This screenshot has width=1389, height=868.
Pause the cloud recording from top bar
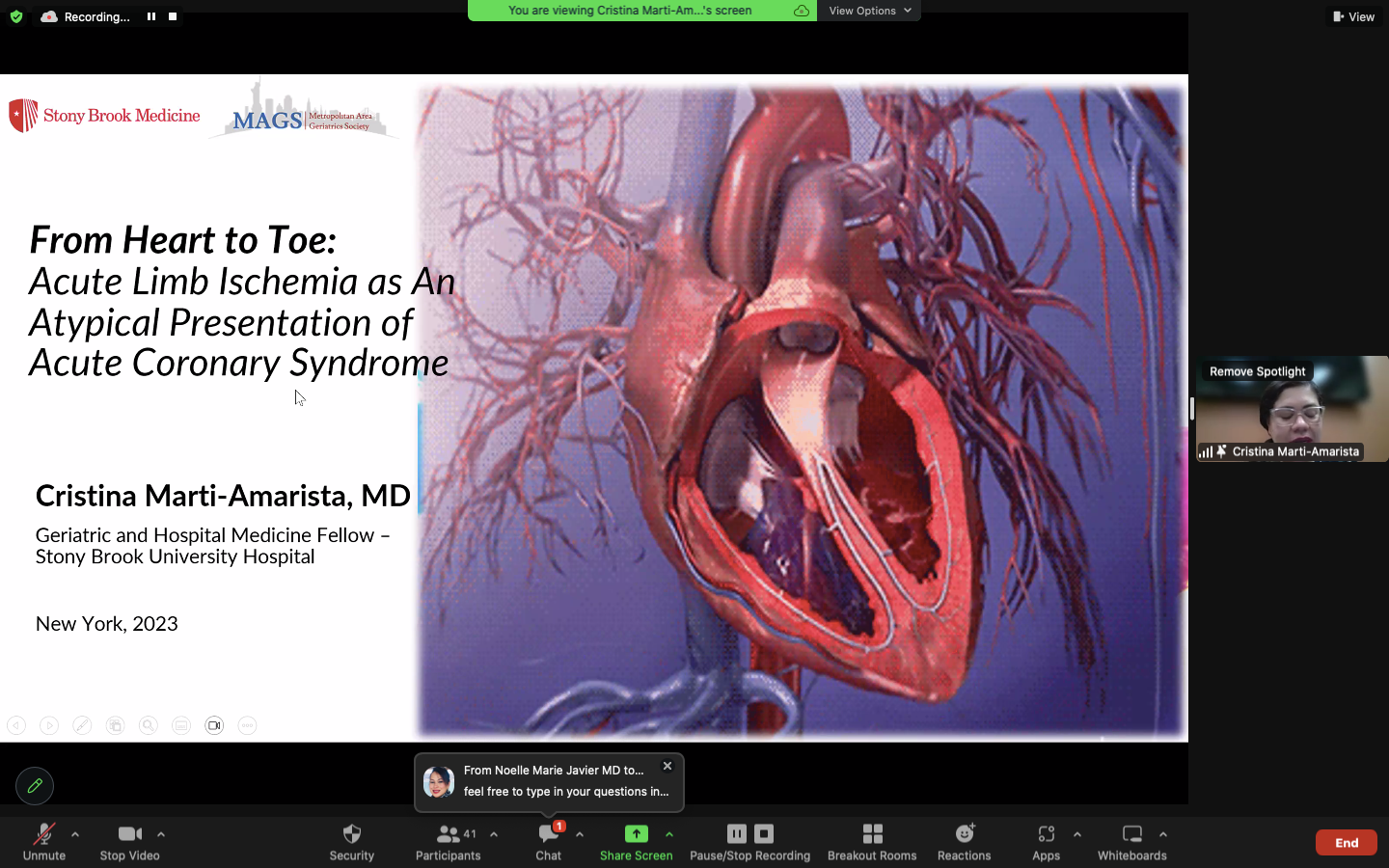point(151,16)
